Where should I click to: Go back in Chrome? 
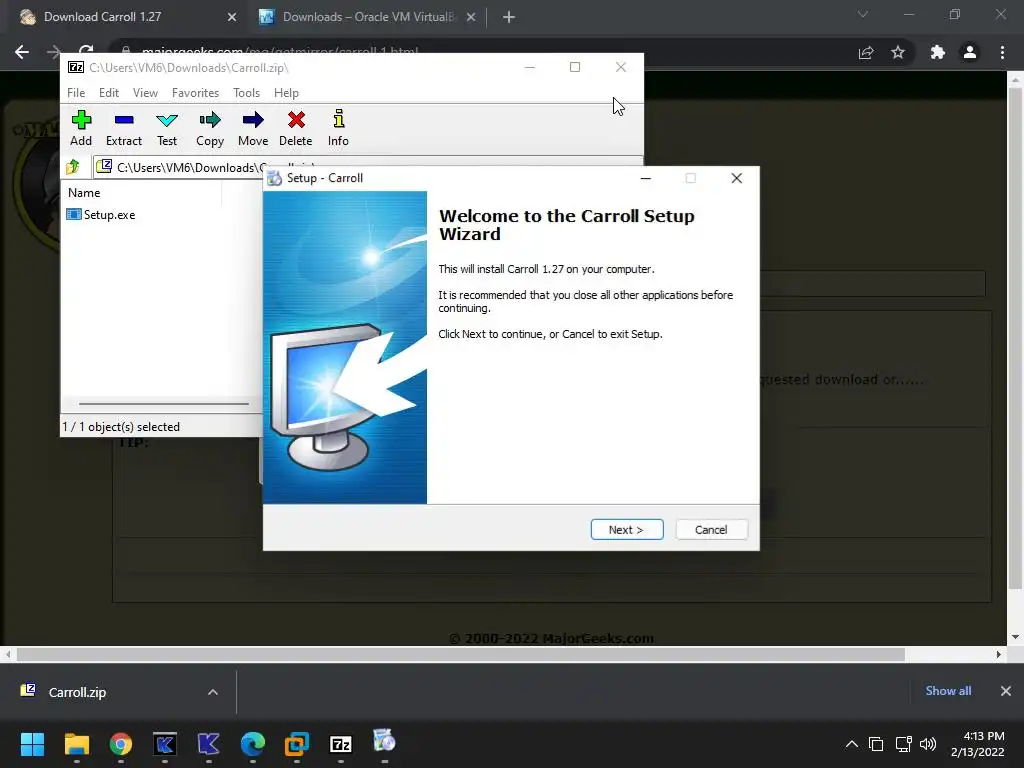pos(22,52)
